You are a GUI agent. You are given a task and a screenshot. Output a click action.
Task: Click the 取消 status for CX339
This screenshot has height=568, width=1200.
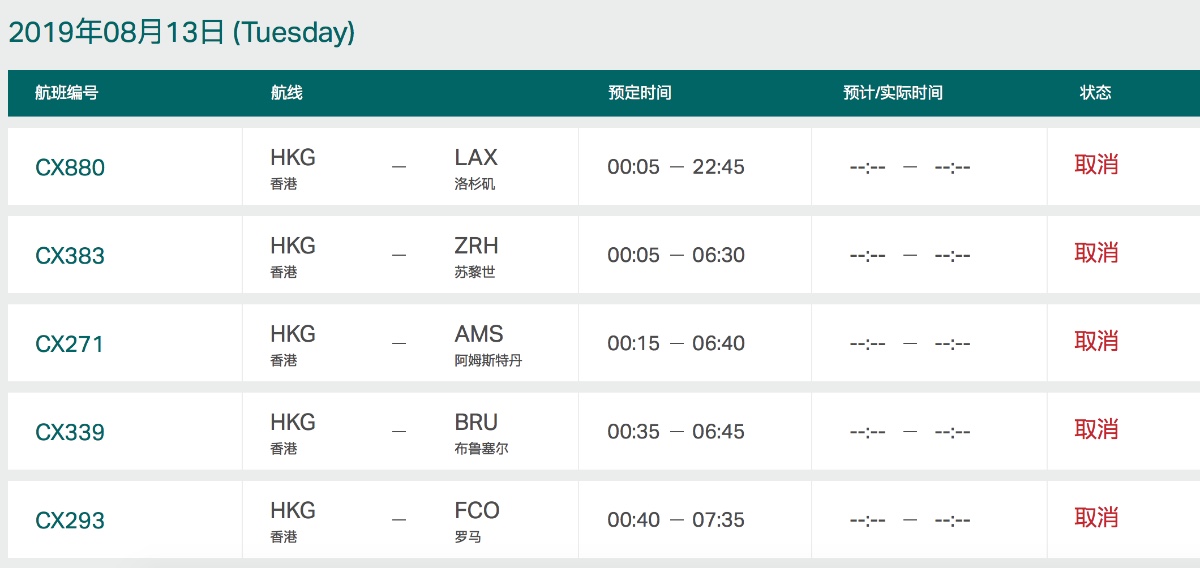point(1097,429)
